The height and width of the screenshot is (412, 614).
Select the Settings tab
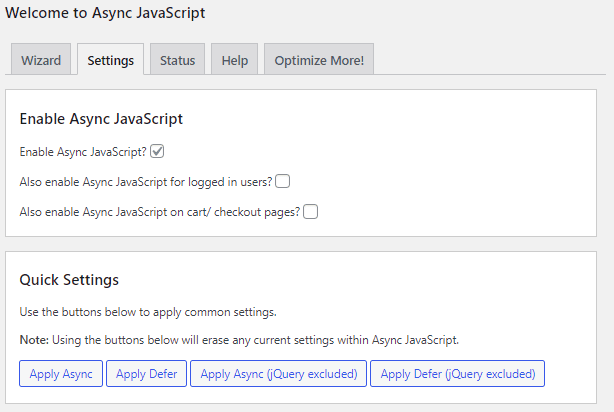click(x=110, y=59)
